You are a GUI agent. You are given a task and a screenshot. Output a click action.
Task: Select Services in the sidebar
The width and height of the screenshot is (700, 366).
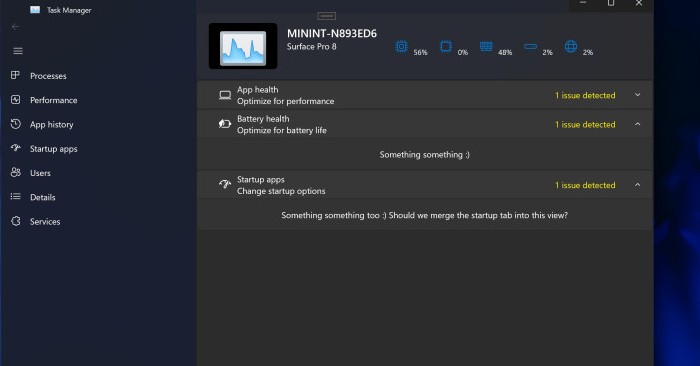tap(45, 221)
